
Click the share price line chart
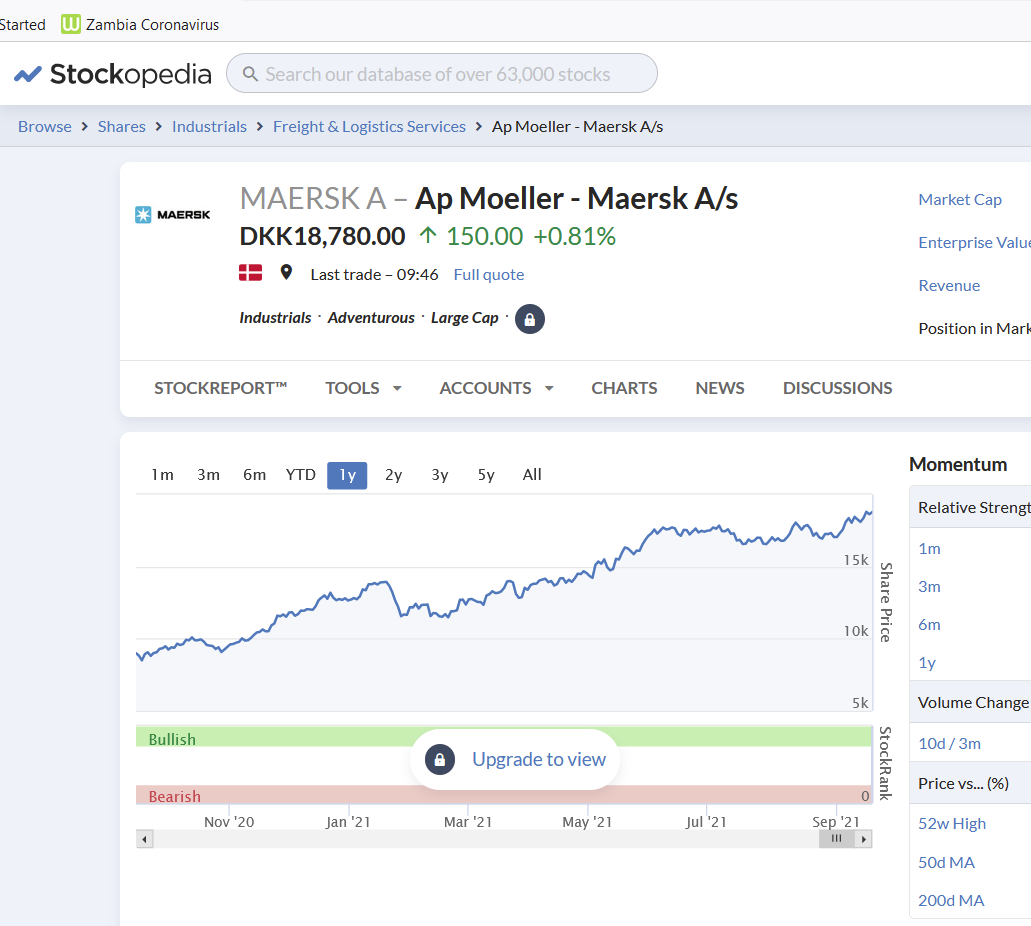tap(504, 602)
